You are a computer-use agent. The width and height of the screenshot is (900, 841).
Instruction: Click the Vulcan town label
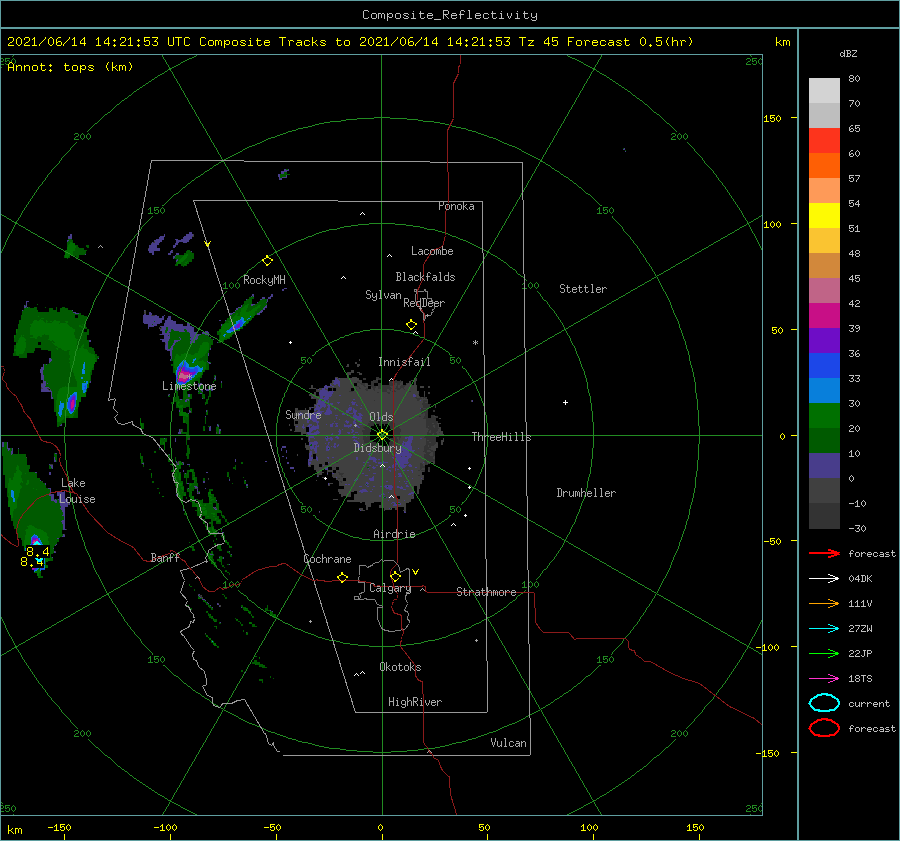tap(508, 743)
